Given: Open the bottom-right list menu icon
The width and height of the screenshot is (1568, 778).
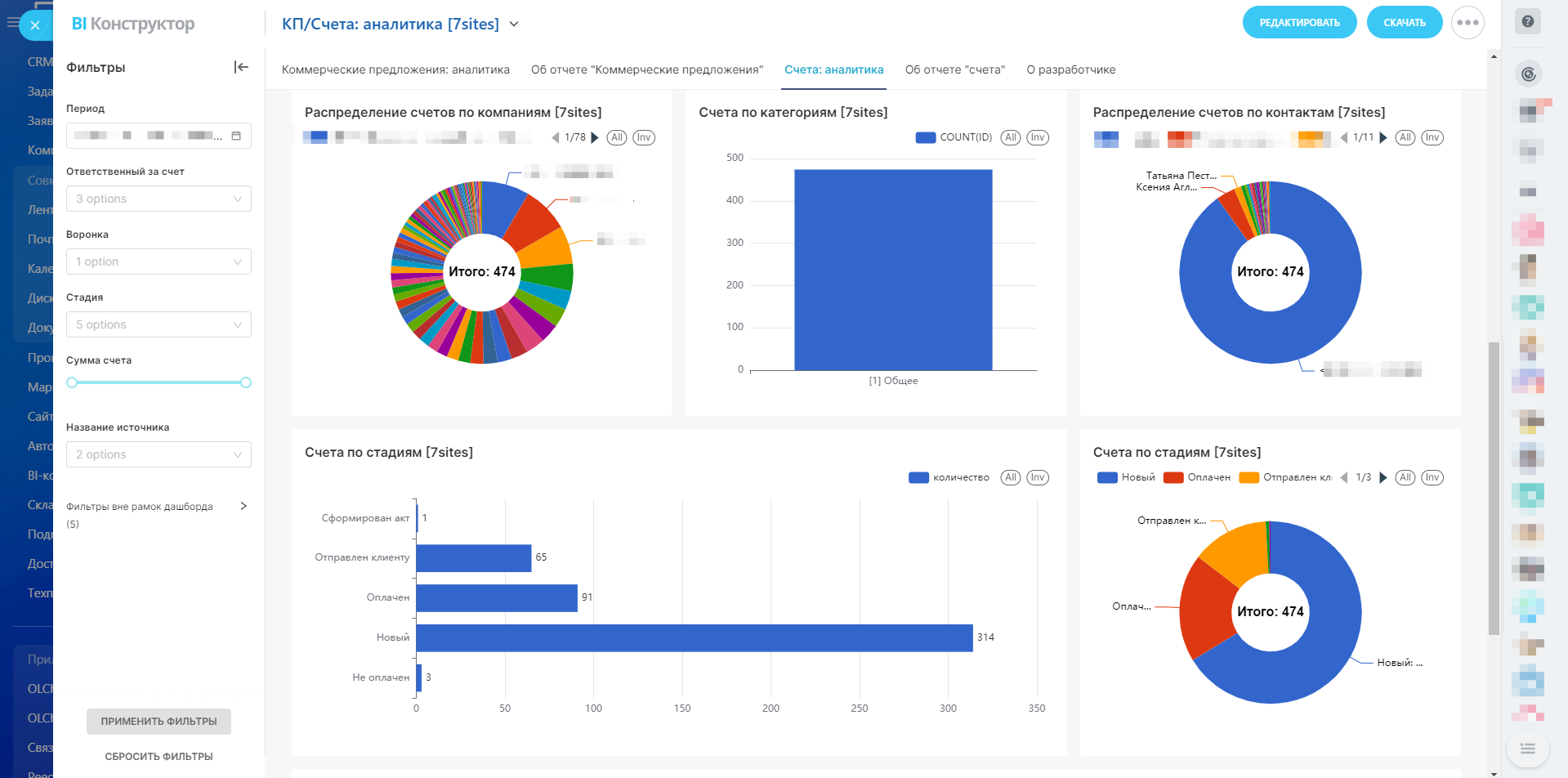Looking at the screenshot, I should click(x=1527, y=749).
